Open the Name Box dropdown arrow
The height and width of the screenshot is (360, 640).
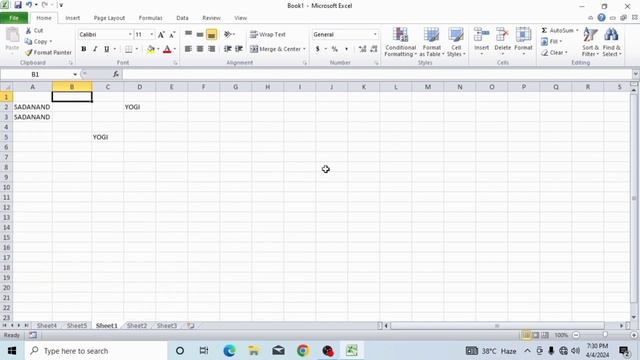tap(75, 74)
